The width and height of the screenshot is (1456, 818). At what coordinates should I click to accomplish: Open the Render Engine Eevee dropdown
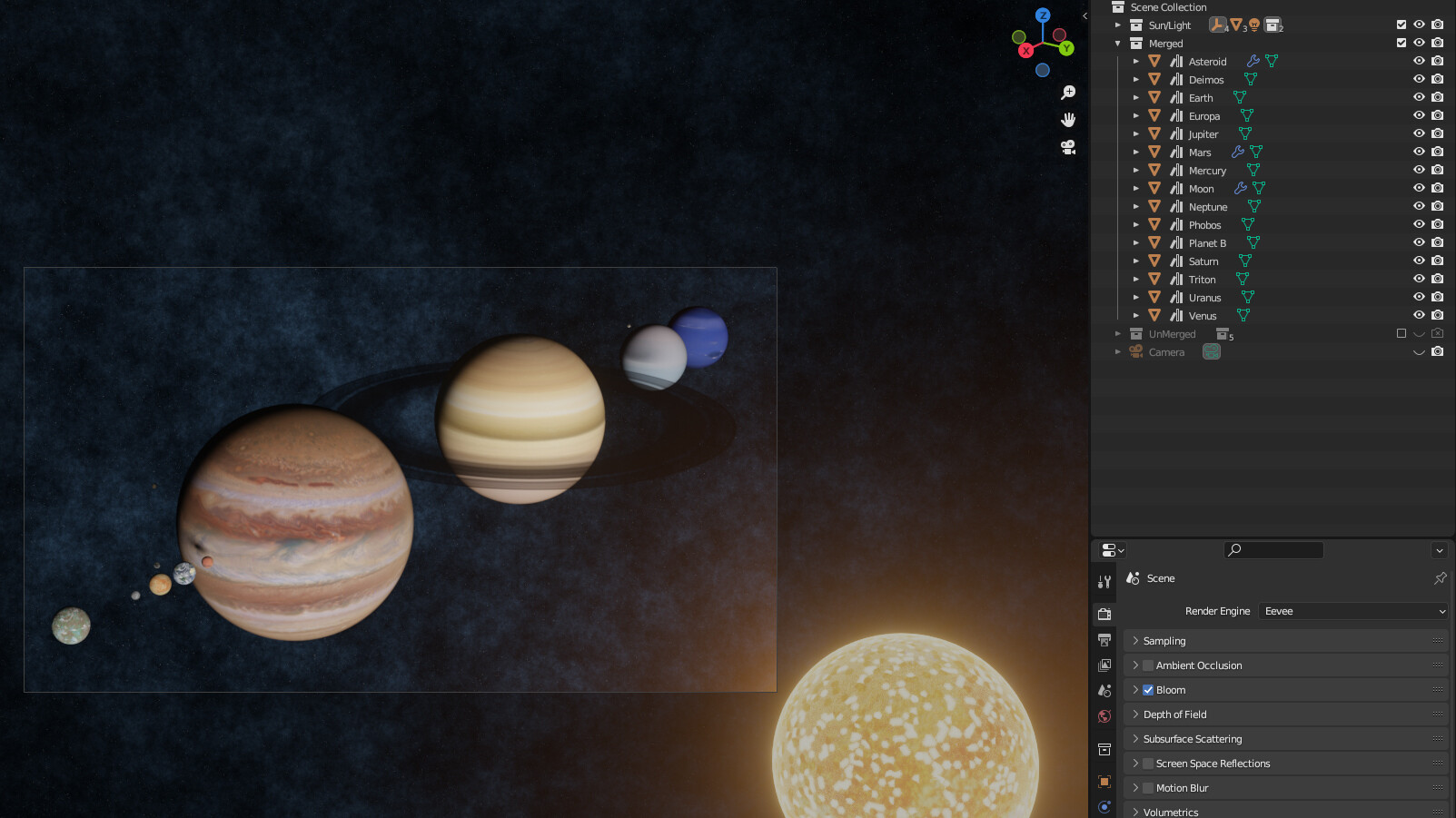[1353, 611]
